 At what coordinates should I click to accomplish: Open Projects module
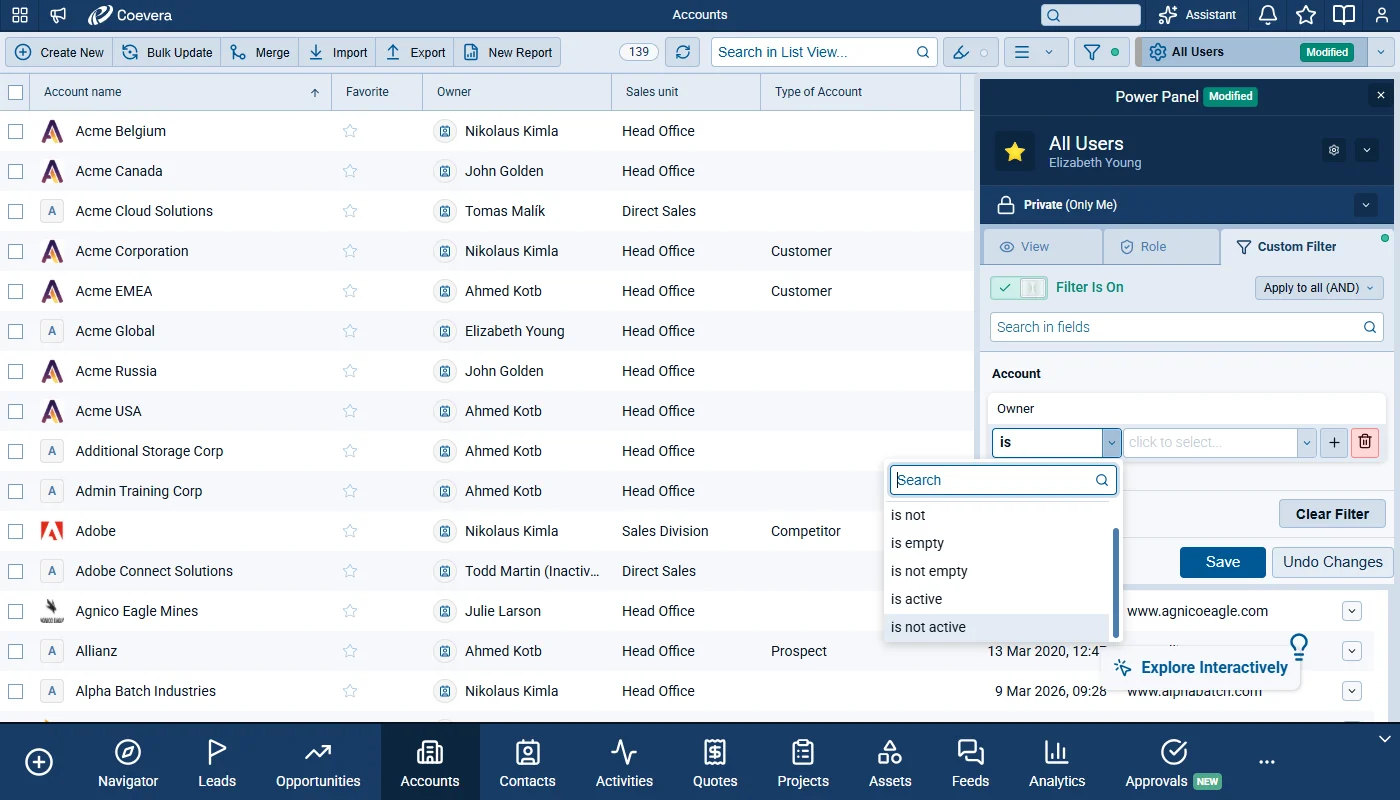[803, 764]
